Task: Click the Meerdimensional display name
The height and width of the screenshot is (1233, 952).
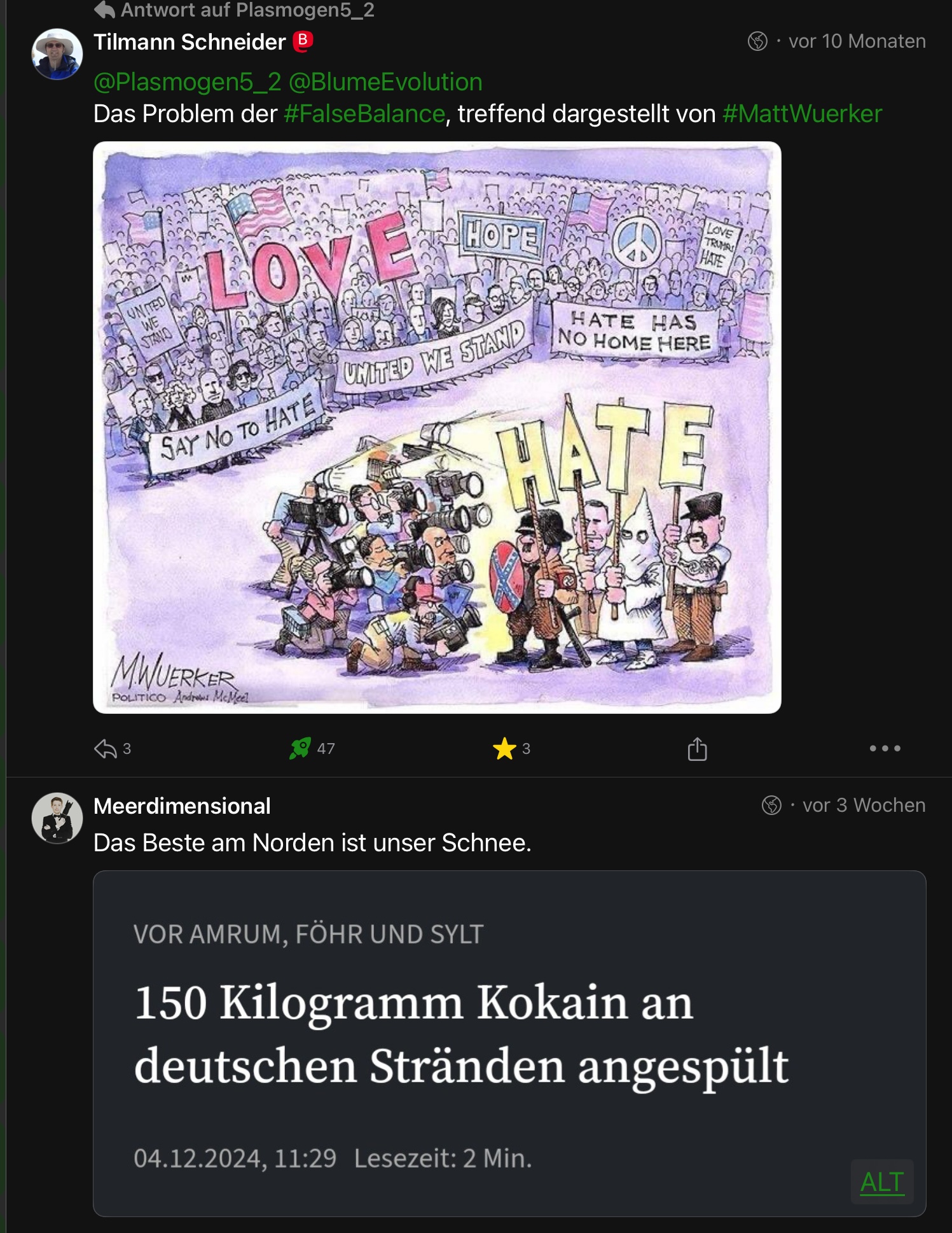Action: (182, 806)
